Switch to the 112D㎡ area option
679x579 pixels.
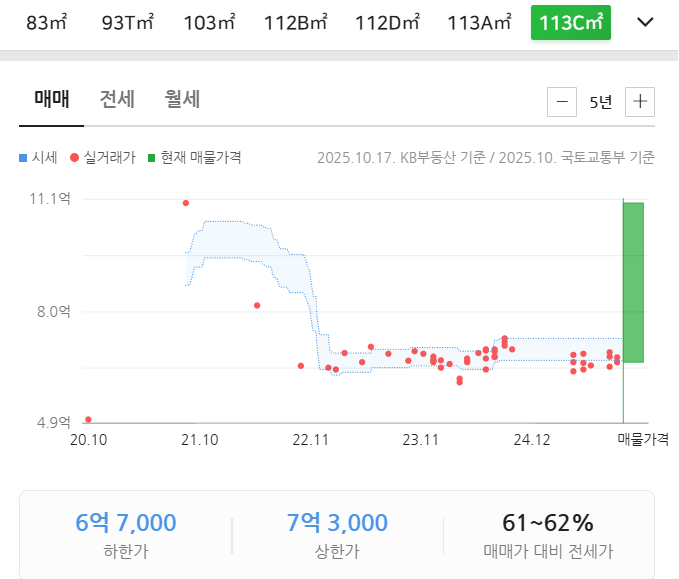point(387,22)
